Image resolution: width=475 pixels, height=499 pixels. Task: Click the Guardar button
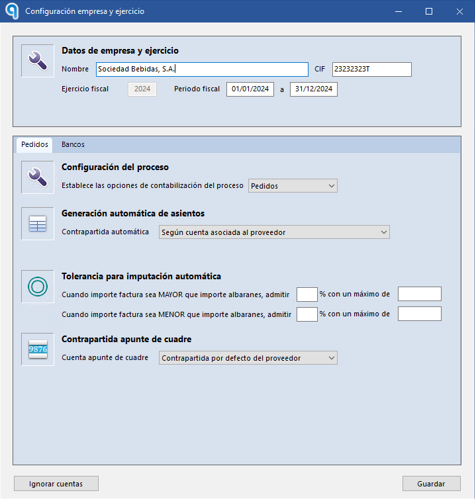(x=431, y=484)
